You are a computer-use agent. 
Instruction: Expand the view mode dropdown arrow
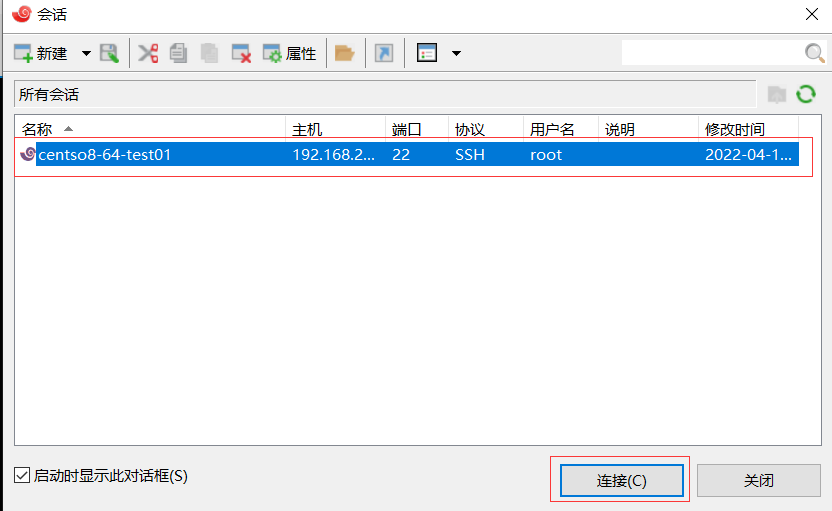[456, 53]
